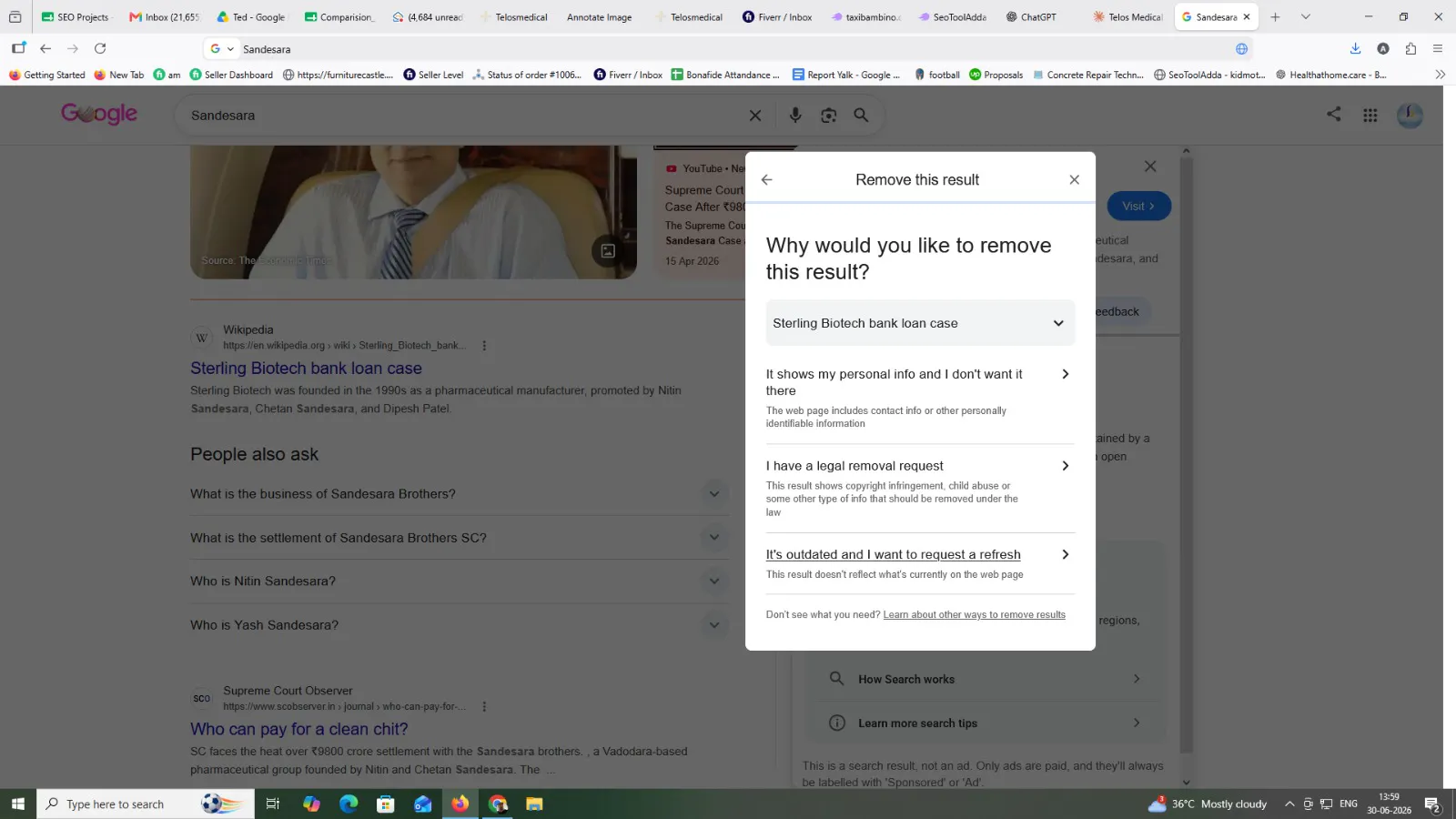Open 'Who can pay for a clean chit?' result
1456x819 pixels.
point(298,730)
